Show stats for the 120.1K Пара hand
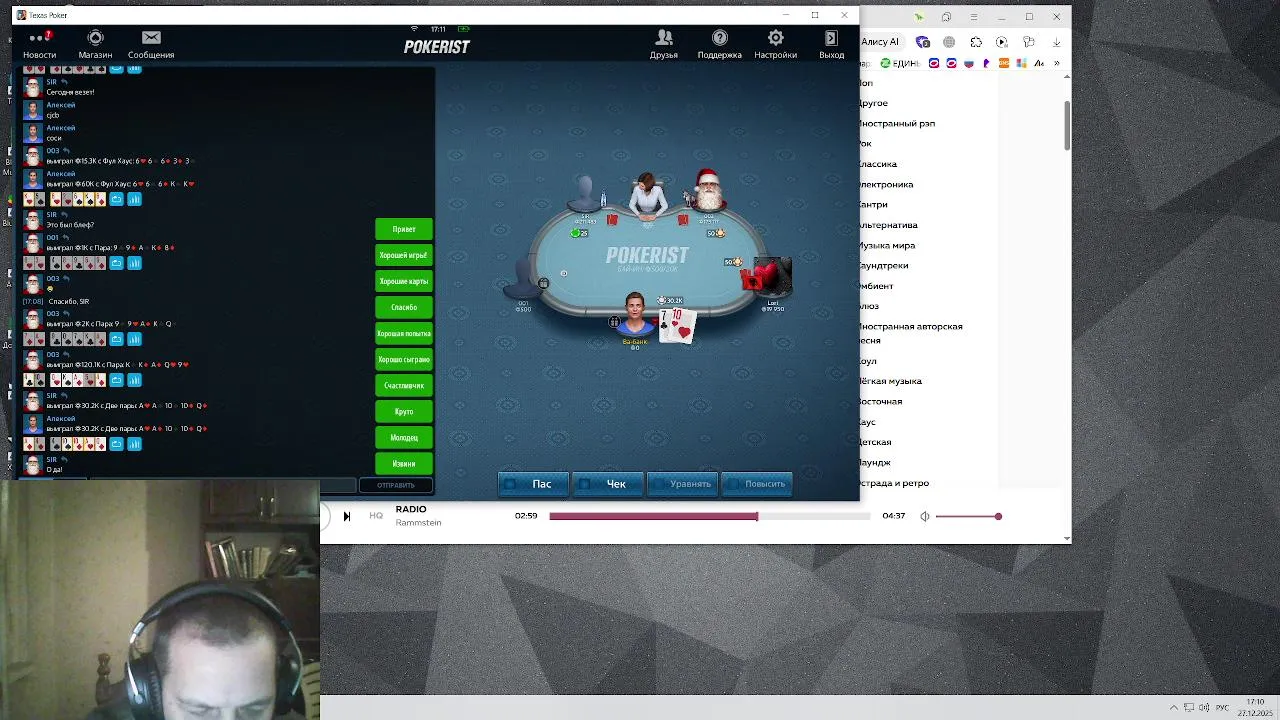The image size is (1280, 720). tap(134, 380)
